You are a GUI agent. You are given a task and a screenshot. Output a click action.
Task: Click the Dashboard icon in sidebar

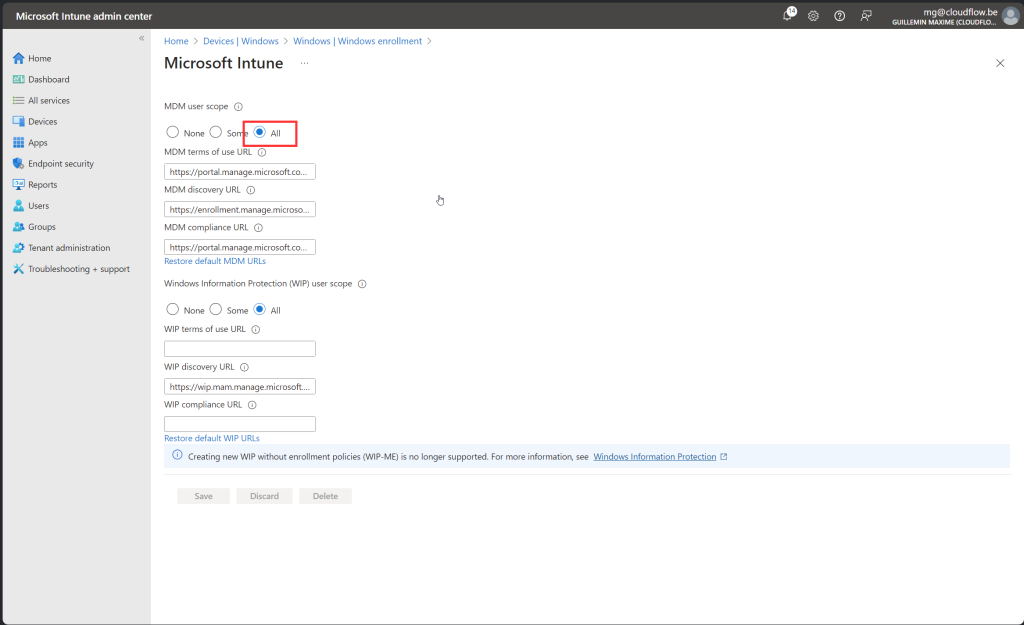(x=18, y=79)
